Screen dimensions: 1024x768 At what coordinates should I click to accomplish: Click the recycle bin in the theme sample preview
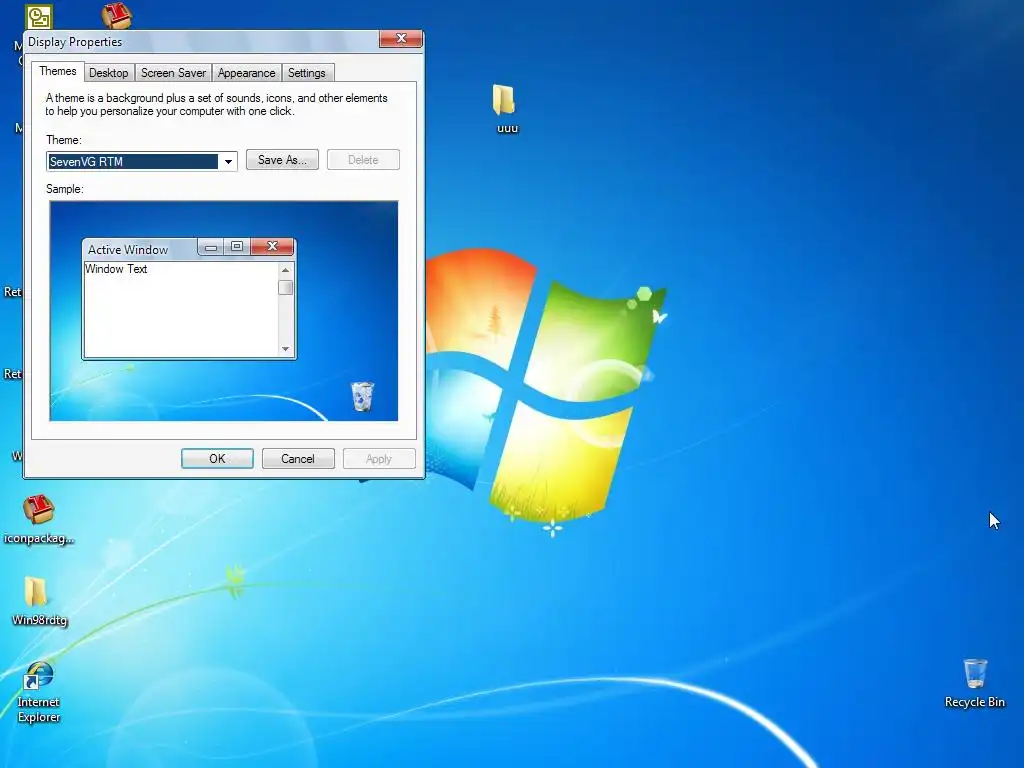coord(362,396)
